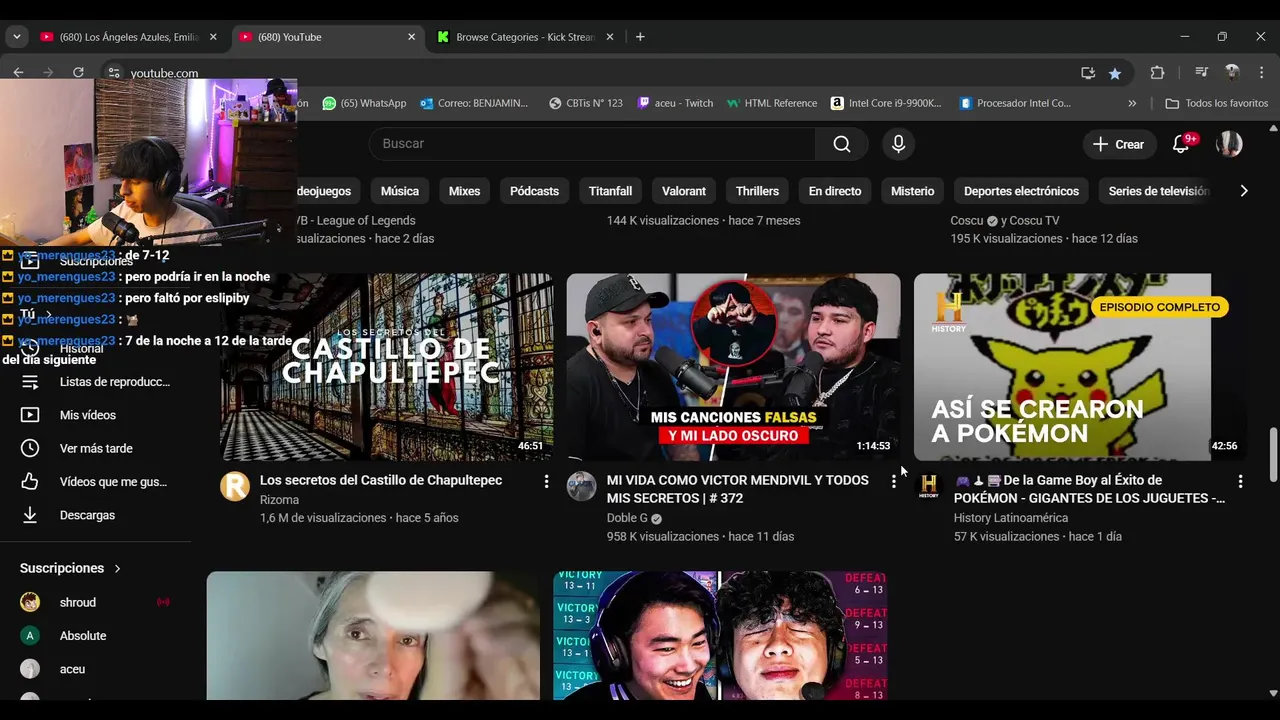Open the YouTube account avatar menu
This screenshot has width=1280, height=720.
tap(1229, 144)
